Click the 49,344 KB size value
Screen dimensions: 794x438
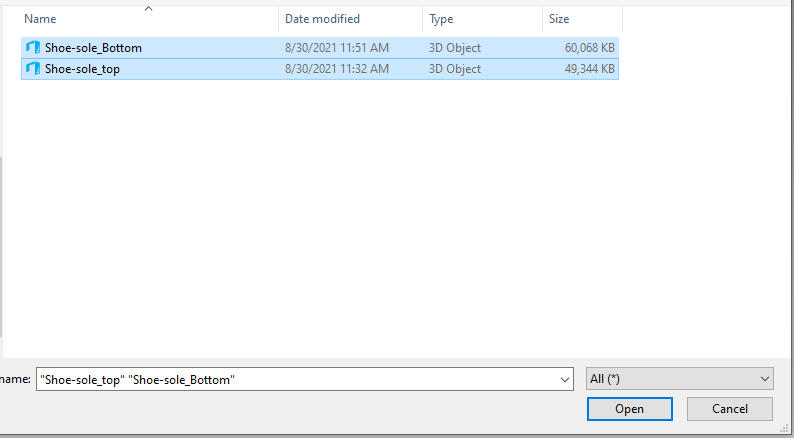point(589,68)
